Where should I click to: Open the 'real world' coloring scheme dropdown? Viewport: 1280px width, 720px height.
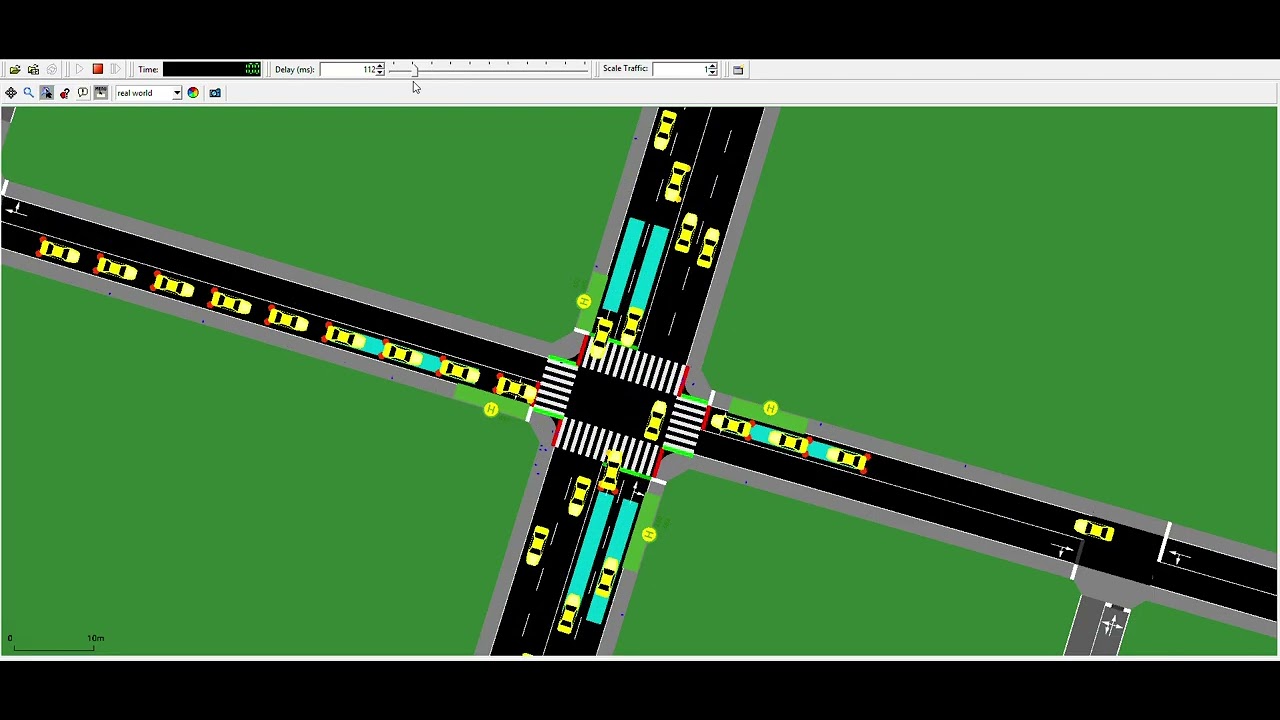pyautogui.click(x=149, y=93)
